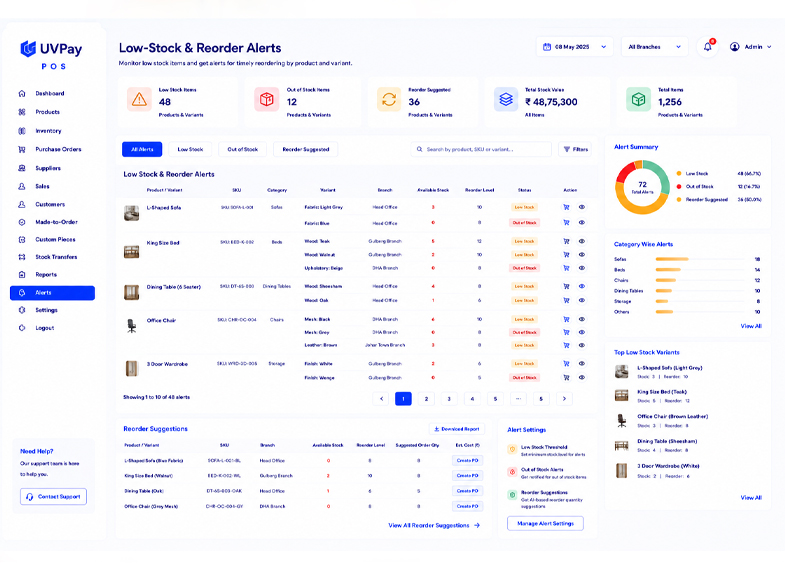Select the Reorder Suggested tab

(x=305, y=149)
